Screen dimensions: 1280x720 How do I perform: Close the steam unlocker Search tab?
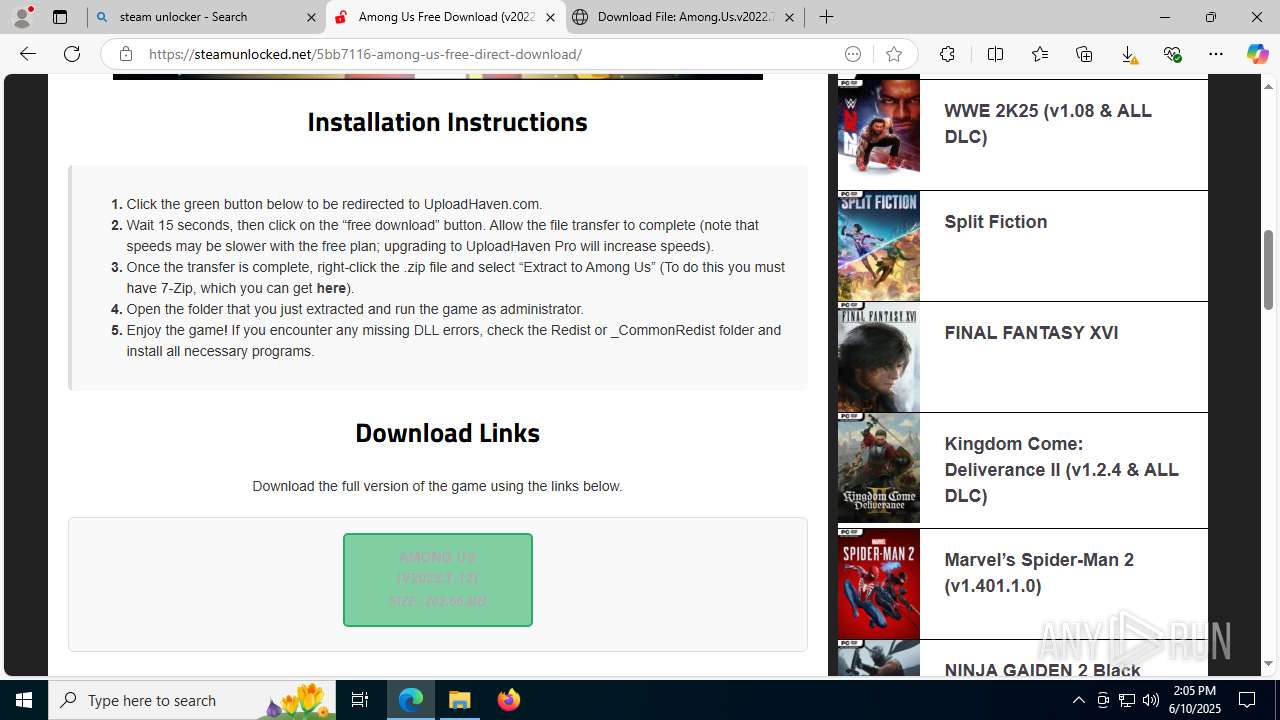(311, 17)
